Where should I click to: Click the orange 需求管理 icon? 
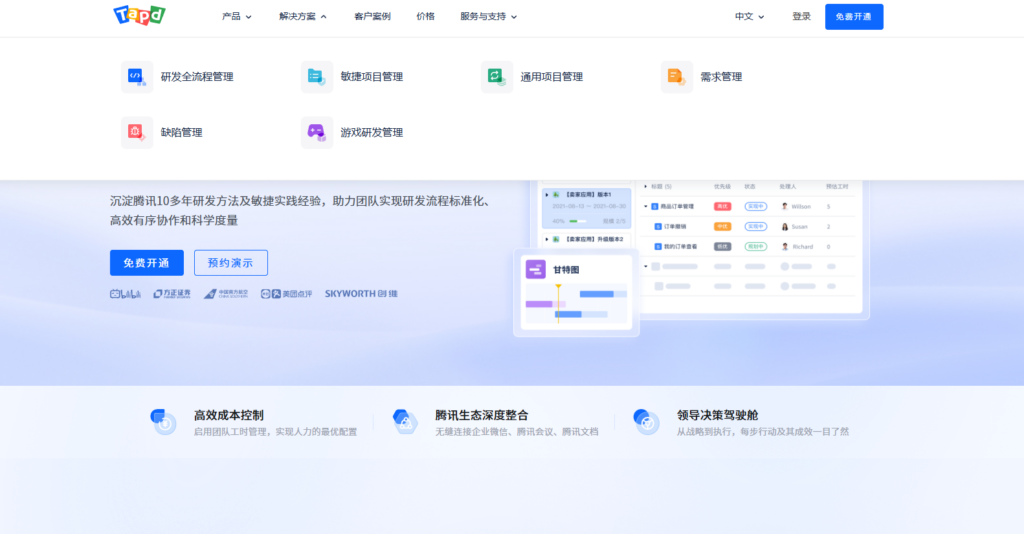click(x=676, y=76)
